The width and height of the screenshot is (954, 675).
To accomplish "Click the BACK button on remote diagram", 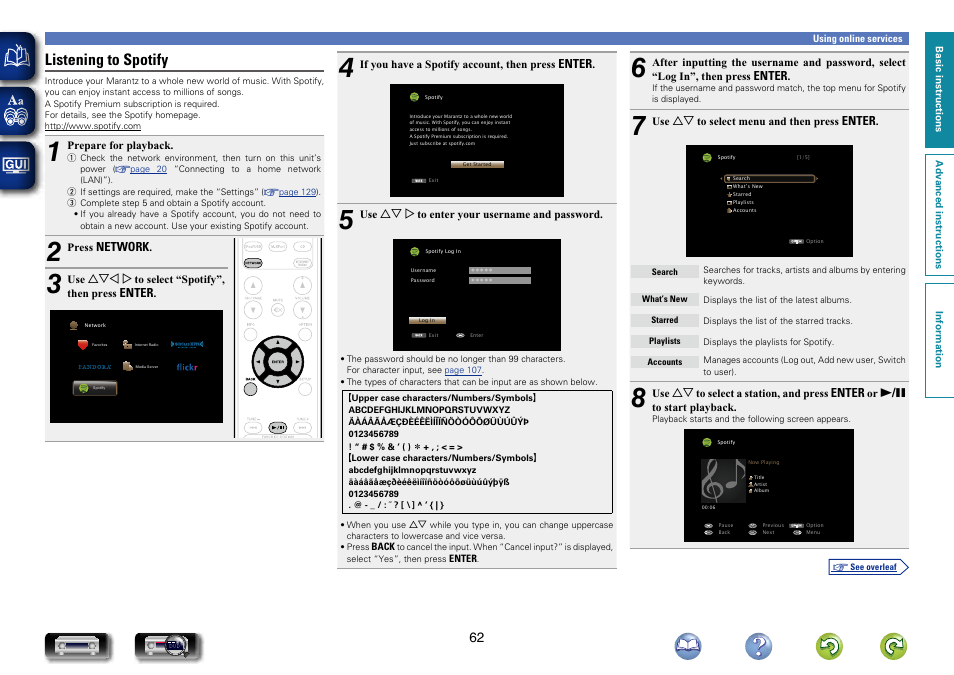I will coord(250,389).
